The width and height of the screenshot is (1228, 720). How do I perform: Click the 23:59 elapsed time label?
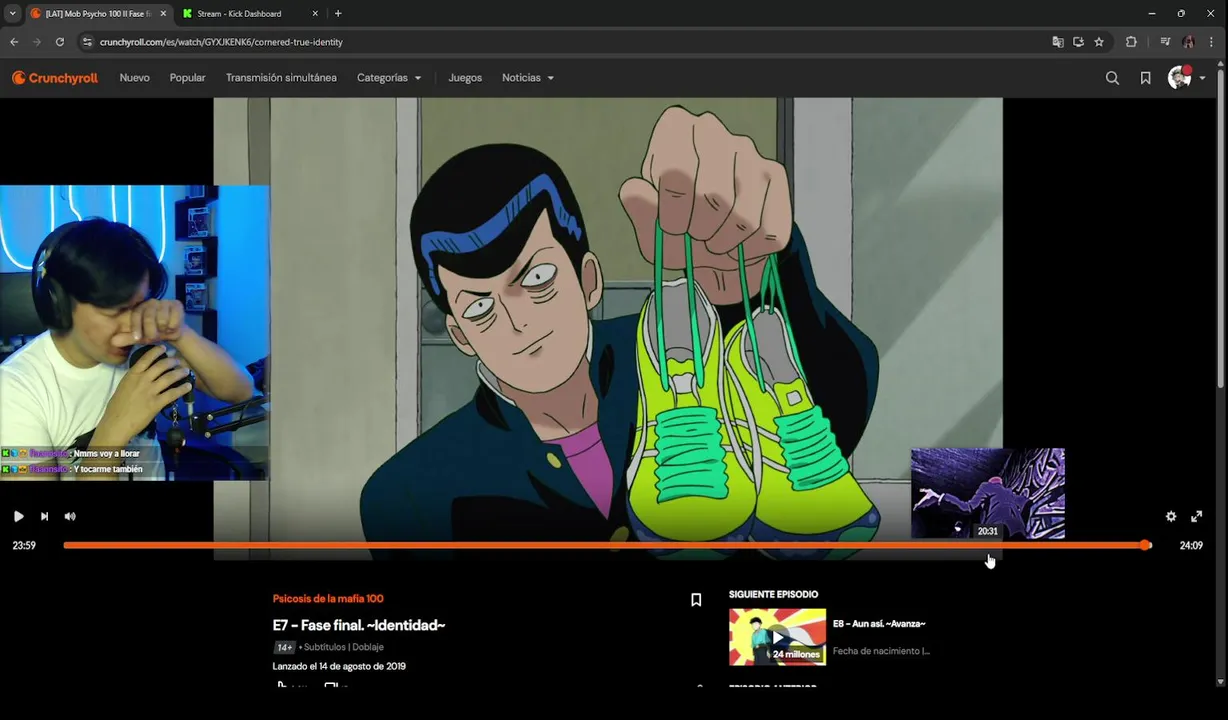[x=24, y=545]
